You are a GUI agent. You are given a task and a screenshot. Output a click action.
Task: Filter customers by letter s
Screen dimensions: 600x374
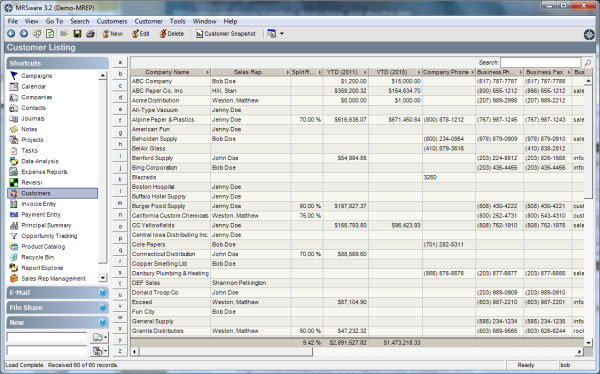click(x=120, y=273)
